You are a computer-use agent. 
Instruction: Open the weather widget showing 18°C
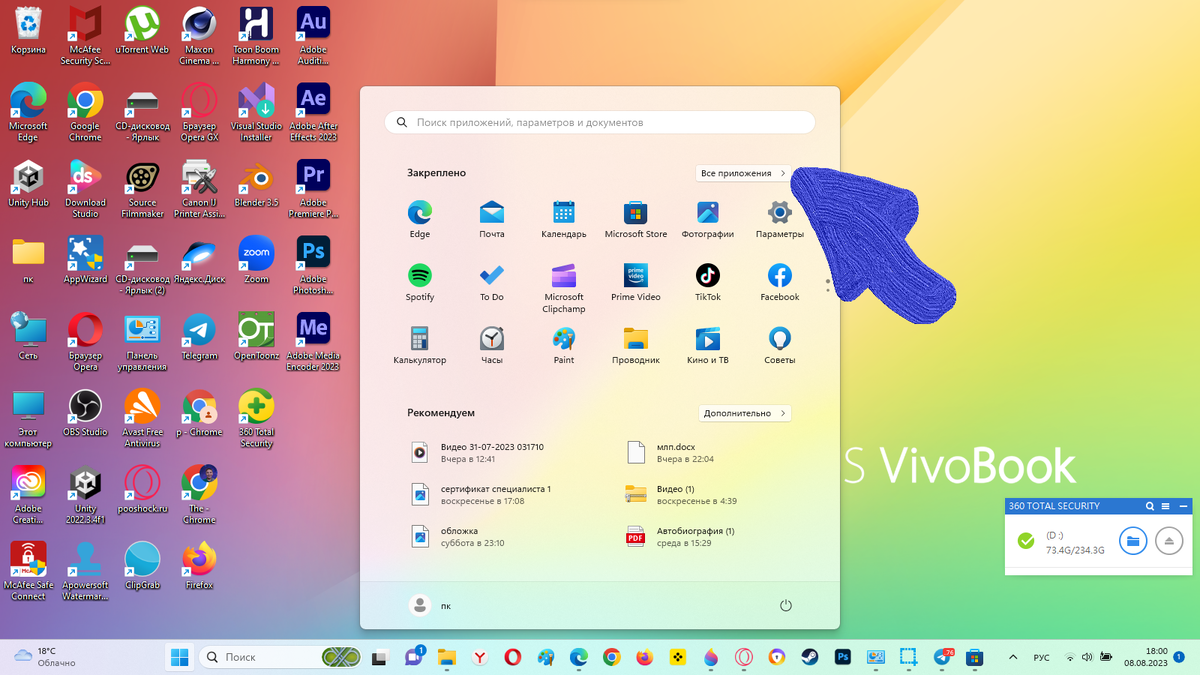click(x=45, y=657)
